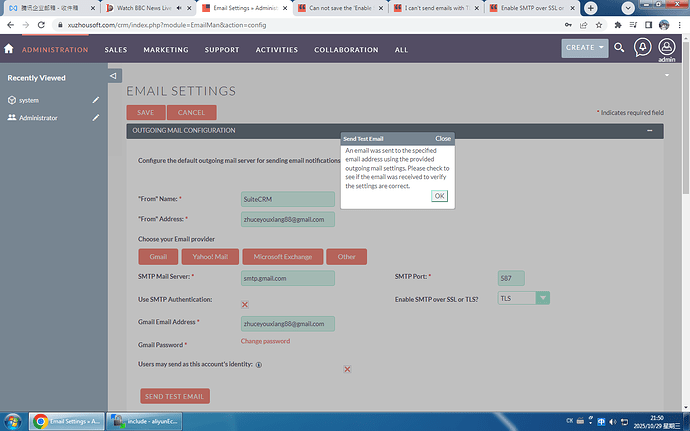
Task: Select the Gmail email provider button
Action: [x=158, y=257]
